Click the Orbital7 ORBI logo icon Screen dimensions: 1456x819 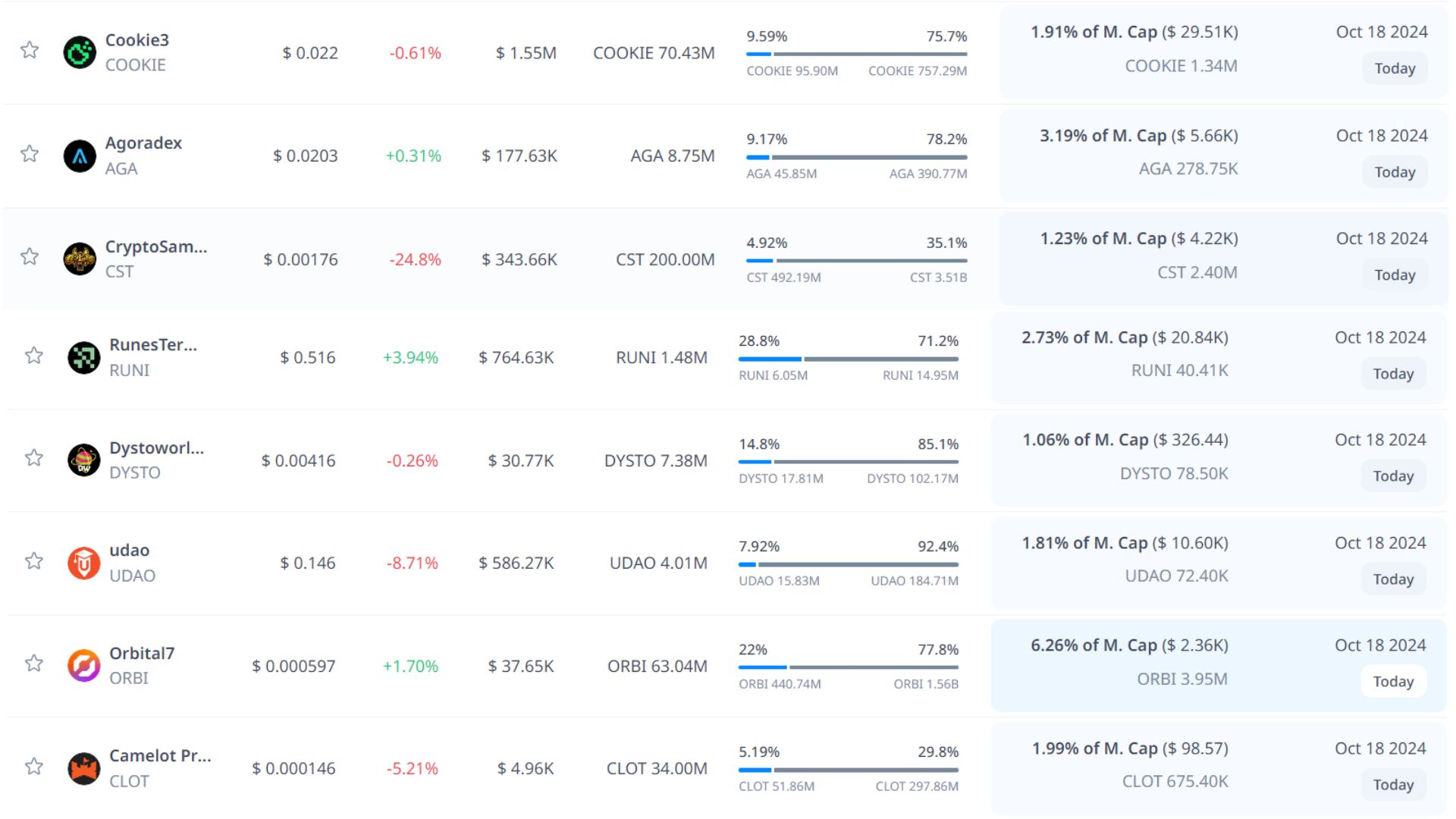[x=84, y=666]
